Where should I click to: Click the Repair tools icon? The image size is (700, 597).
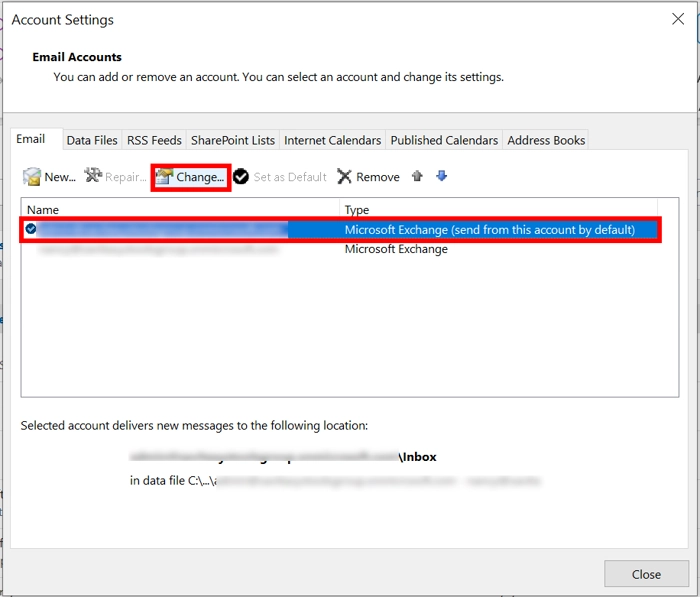(94, 177)
